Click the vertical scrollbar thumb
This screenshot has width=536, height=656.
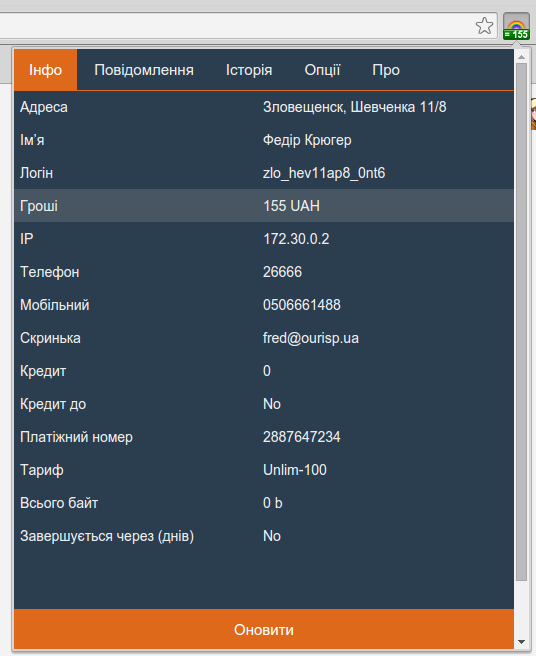point(521,322)
